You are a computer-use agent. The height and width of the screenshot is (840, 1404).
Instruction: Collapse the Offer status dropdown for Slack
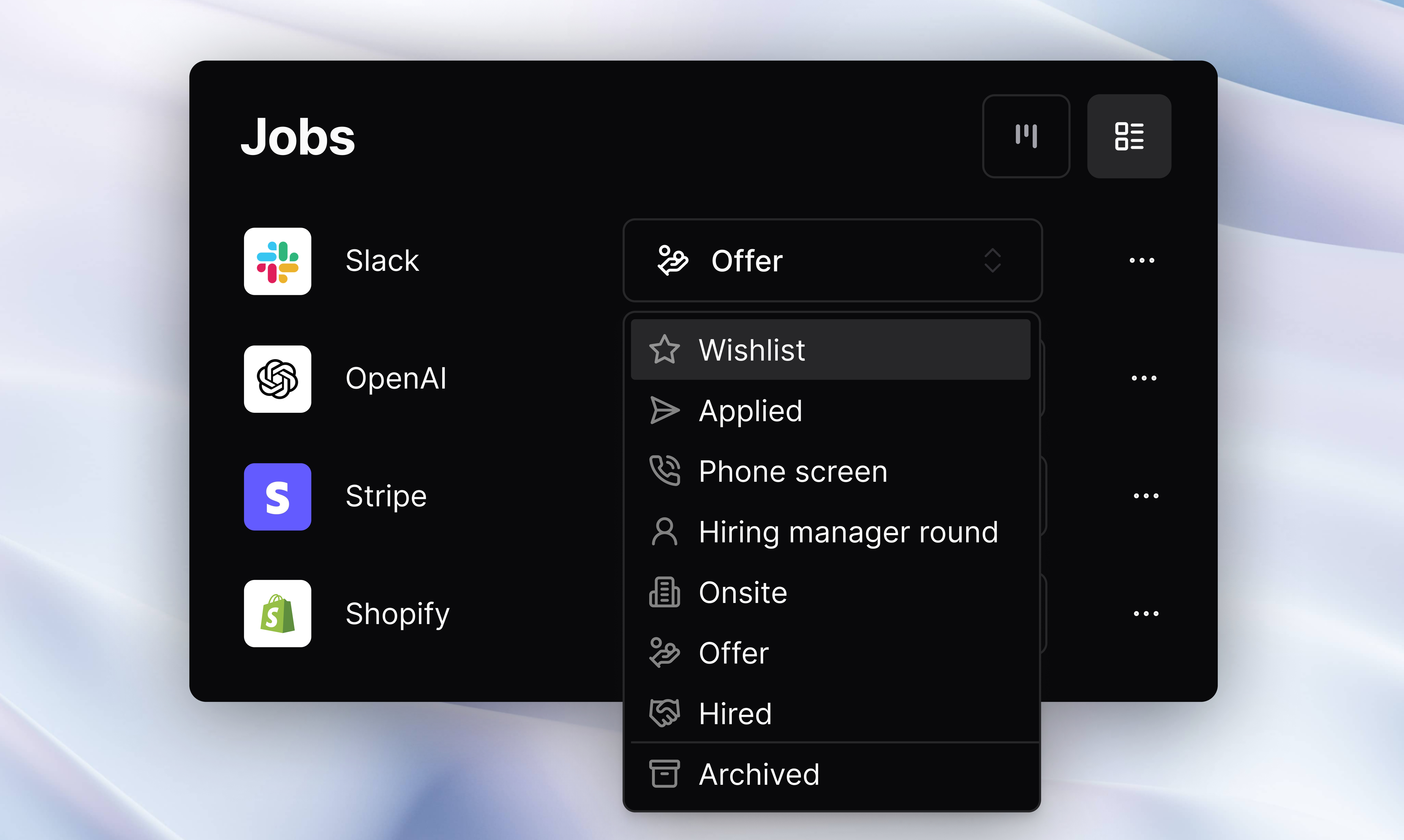(832, 261)
